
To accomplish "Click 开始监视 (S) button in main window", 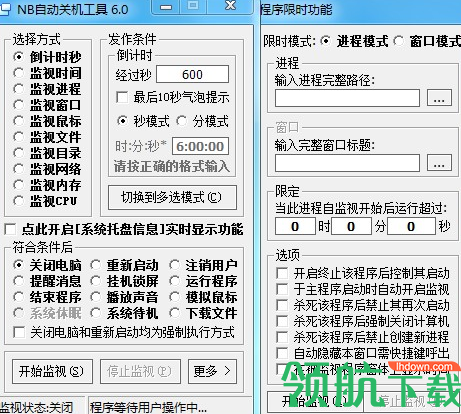I will coord(52,371).
